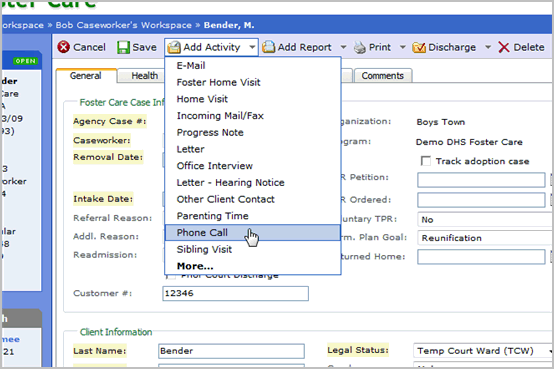Click the Customer # field with 12346
The width and height of the screenshot is (554, 369).
coord(235,293)
